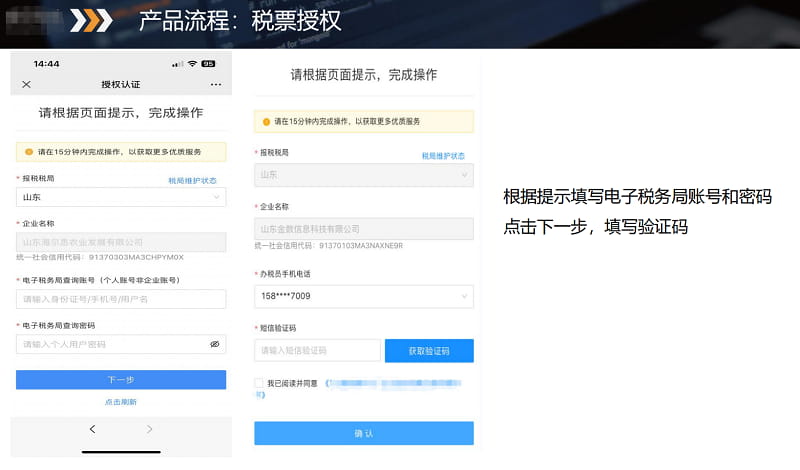Click 税局维护状态 link in left form
The image size is (800, 470).
click(192, 180)
